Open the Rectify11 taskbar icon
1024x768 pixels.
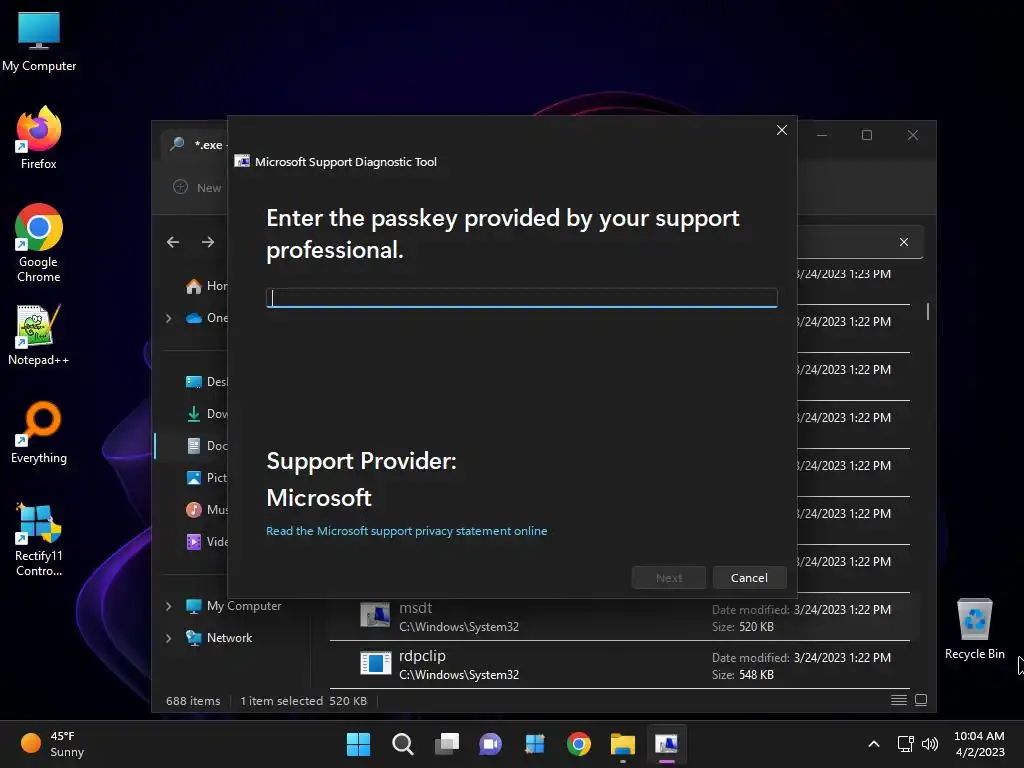(535, 744)
